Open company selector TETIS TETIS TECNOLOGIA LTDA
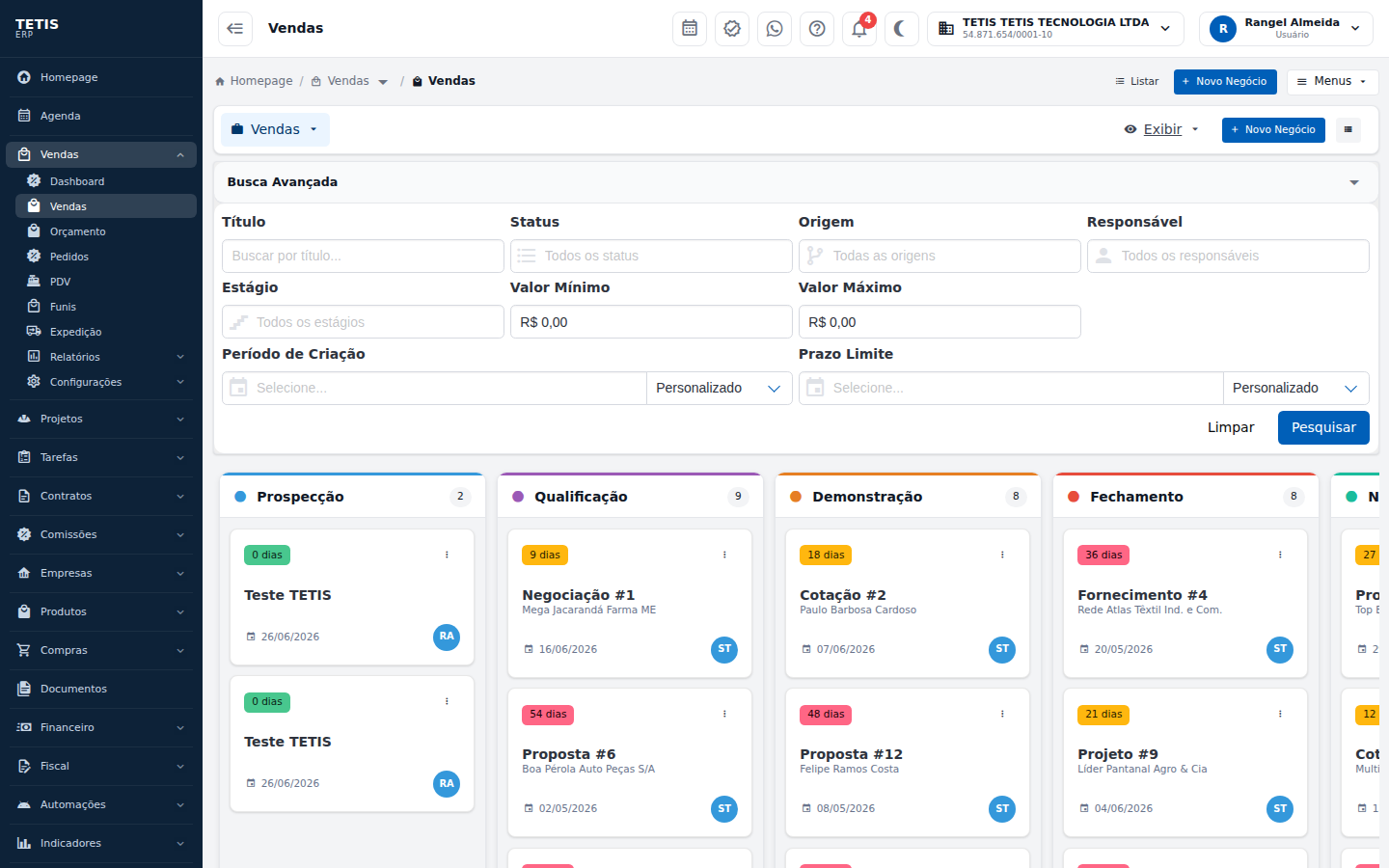The width and height of the screenshot is (1389, 868). pyautogui.click(x=1055, y=29)
